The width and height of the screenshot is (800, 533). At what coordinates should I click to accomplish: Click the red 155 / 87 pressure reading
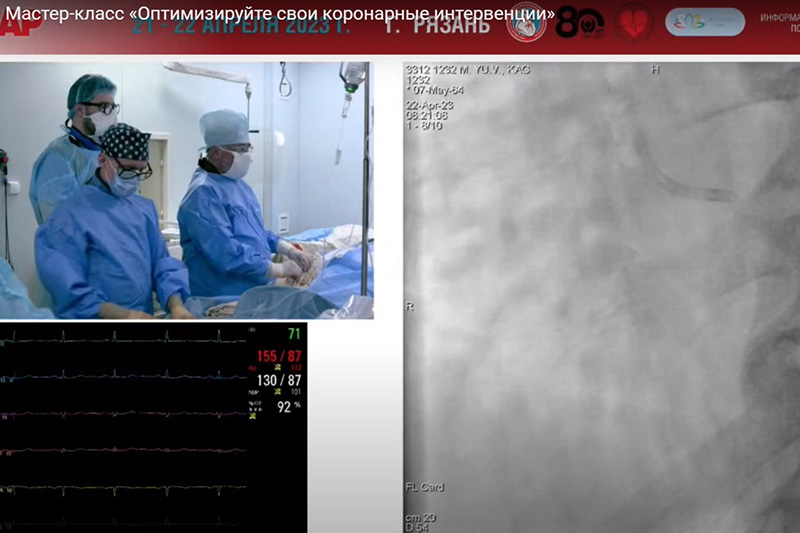279,356
